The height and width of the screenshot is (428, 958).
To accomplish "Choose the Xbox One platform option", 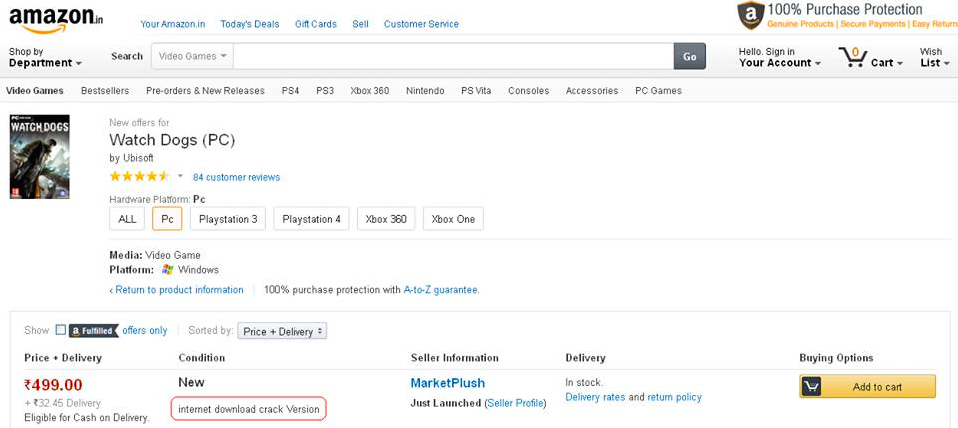I will 453,219.
